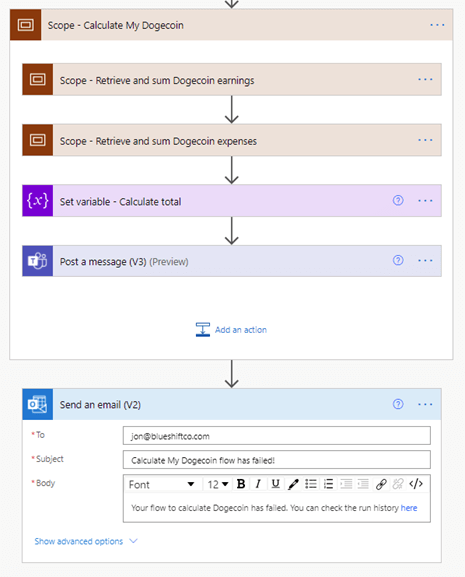This screenshot has height=577, width=465.
Task: Insert a bulleted list in body
Action: [311, 484]
